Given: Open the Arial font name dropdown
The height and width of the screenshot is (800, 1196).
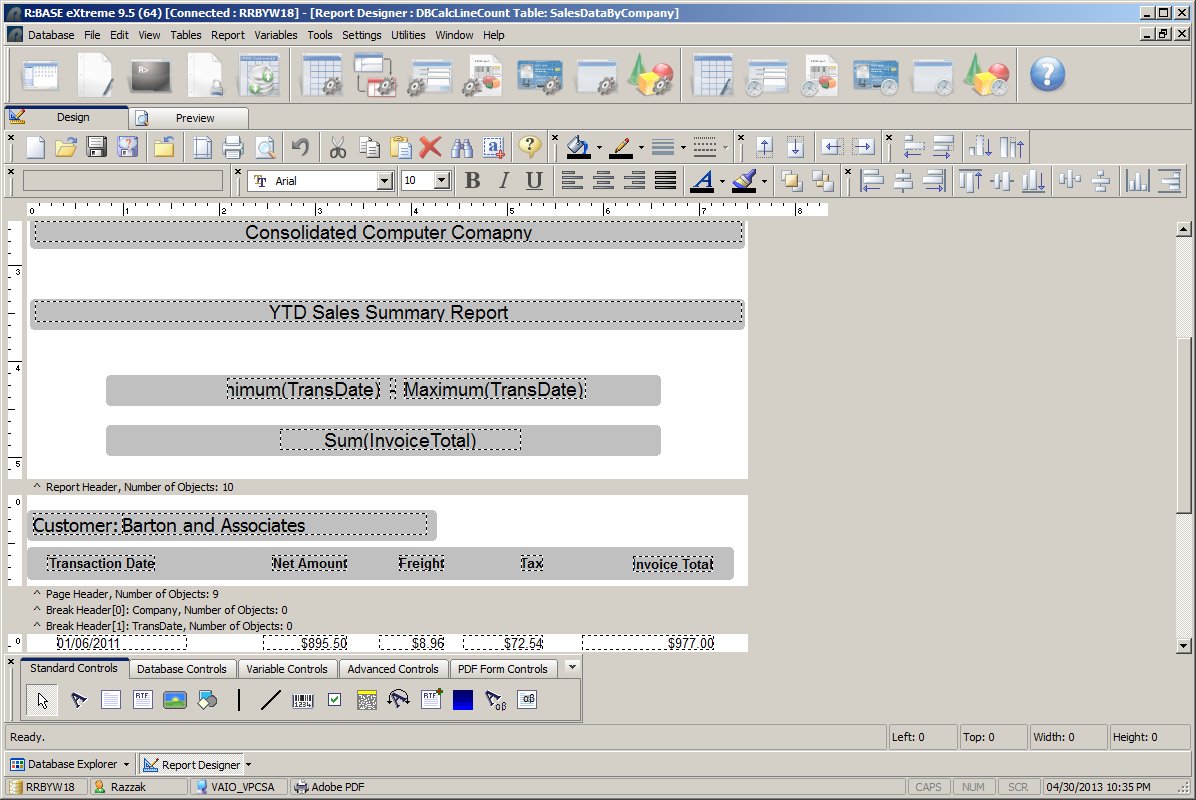Looking at the screenshot, I should coord(385,181).
